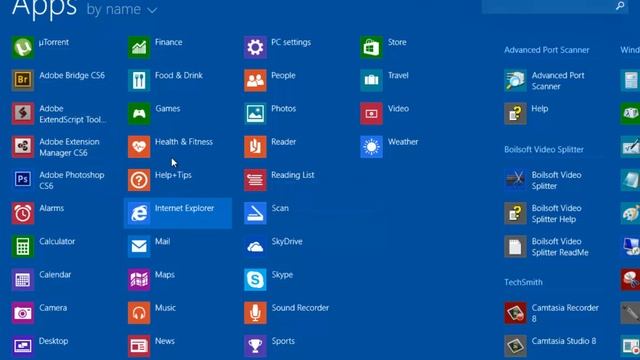Click the sort dropdown chevron arrow
This screenshot has height=360, width=640.
click(152, 11)
